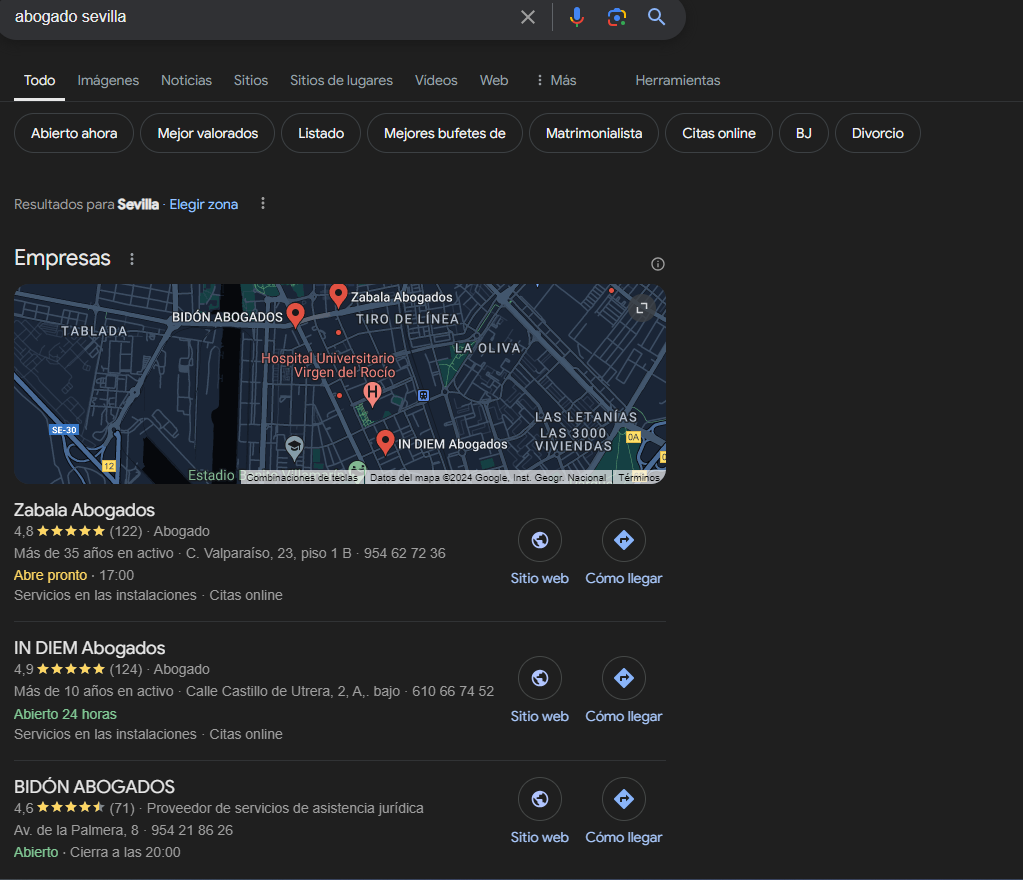Viewport: 1023px width, 880px height.
Task: Click the BIDÓN ABOGADOS map pin
Action: coord(296,315)
